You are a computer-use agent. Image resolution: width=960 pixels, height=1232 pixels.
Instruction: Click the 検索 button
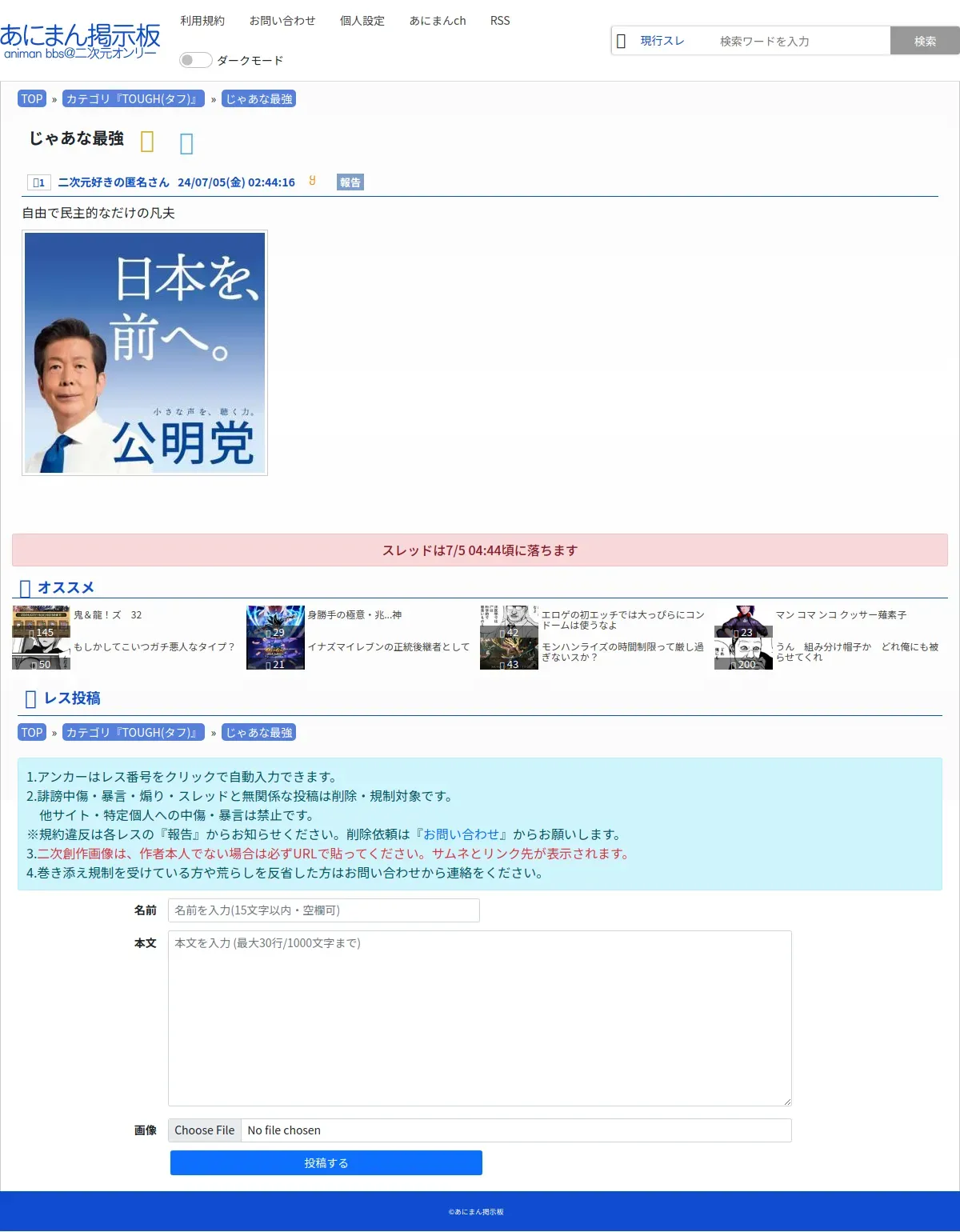[925, 41]
